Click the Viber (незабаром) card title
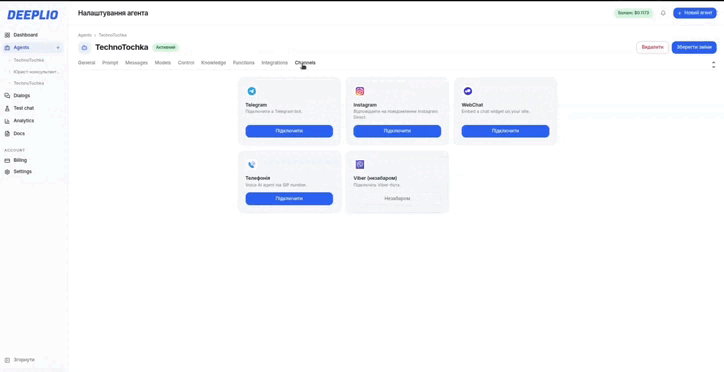The width and height of the screenshot is (724, 372). [375, 178]
